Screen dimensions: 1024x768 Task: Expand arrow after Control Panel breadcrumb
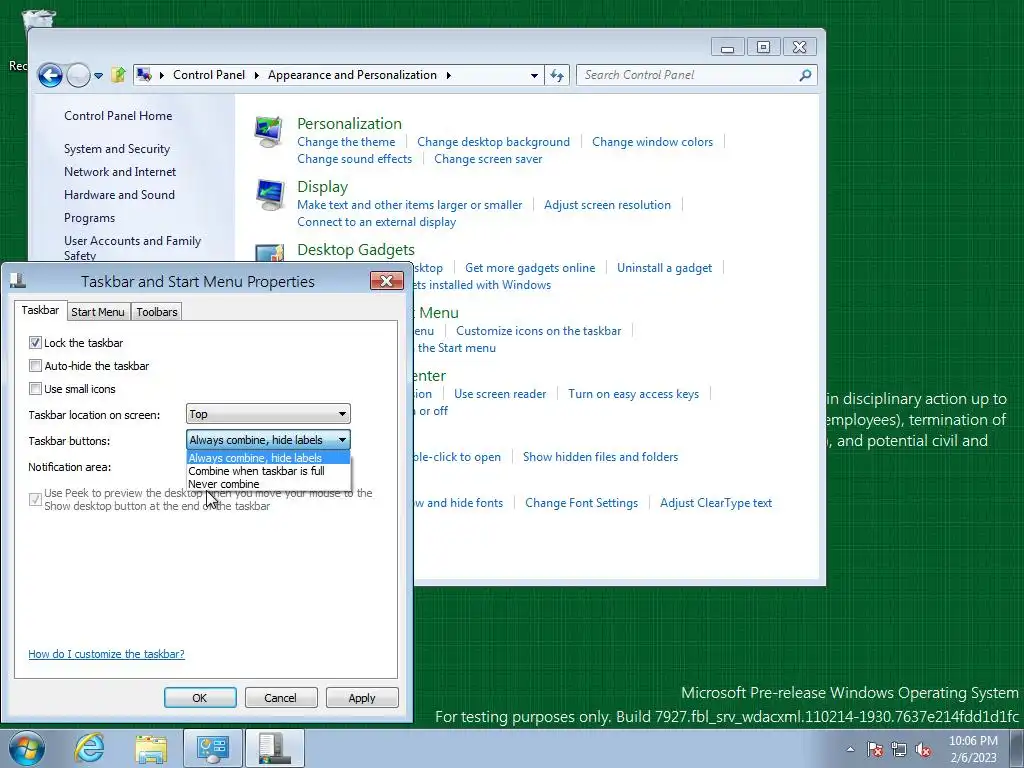point(256,75)
